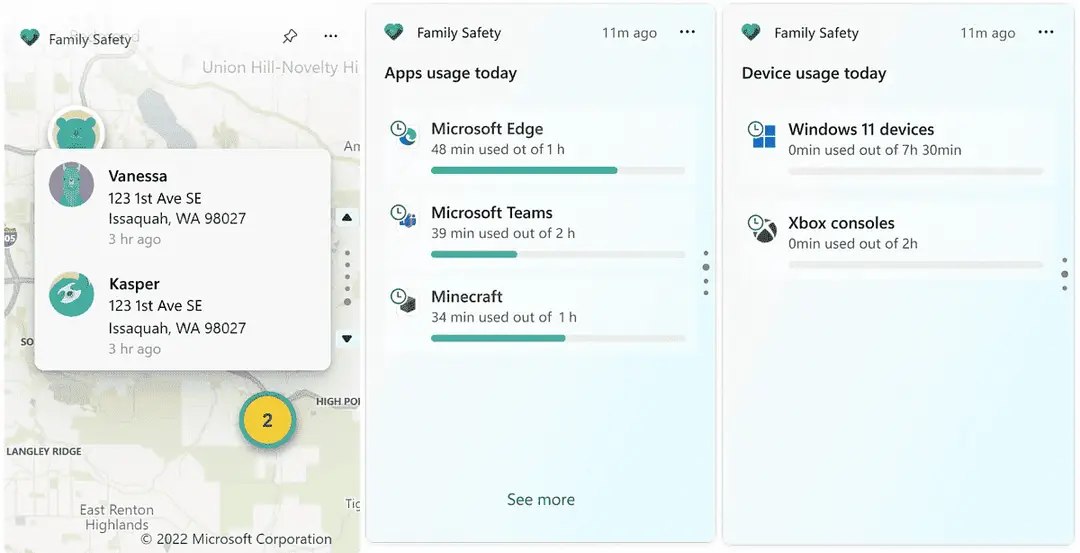Click the Windows 11 devices icon

click(x=762, y=134)
